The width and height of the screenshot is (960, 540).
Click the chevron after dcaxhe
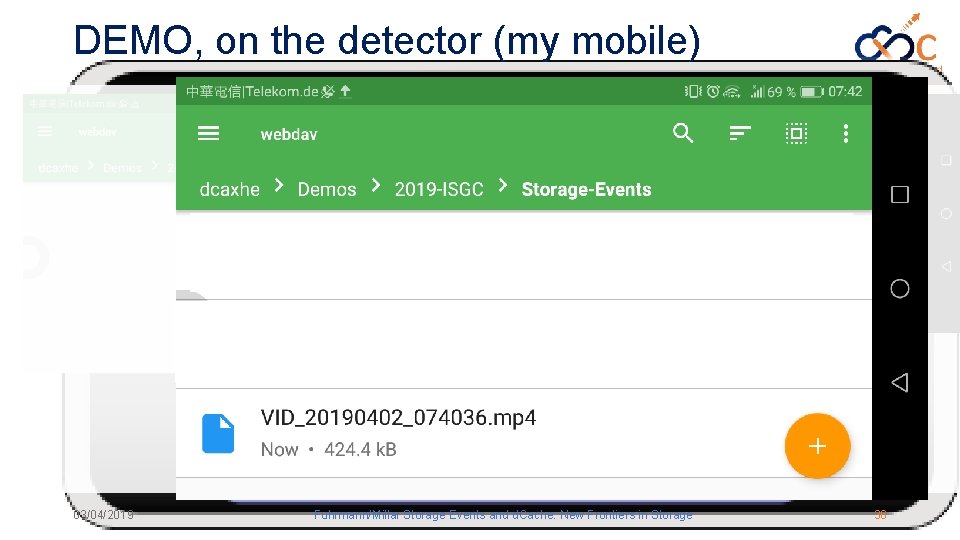(279, 186)
